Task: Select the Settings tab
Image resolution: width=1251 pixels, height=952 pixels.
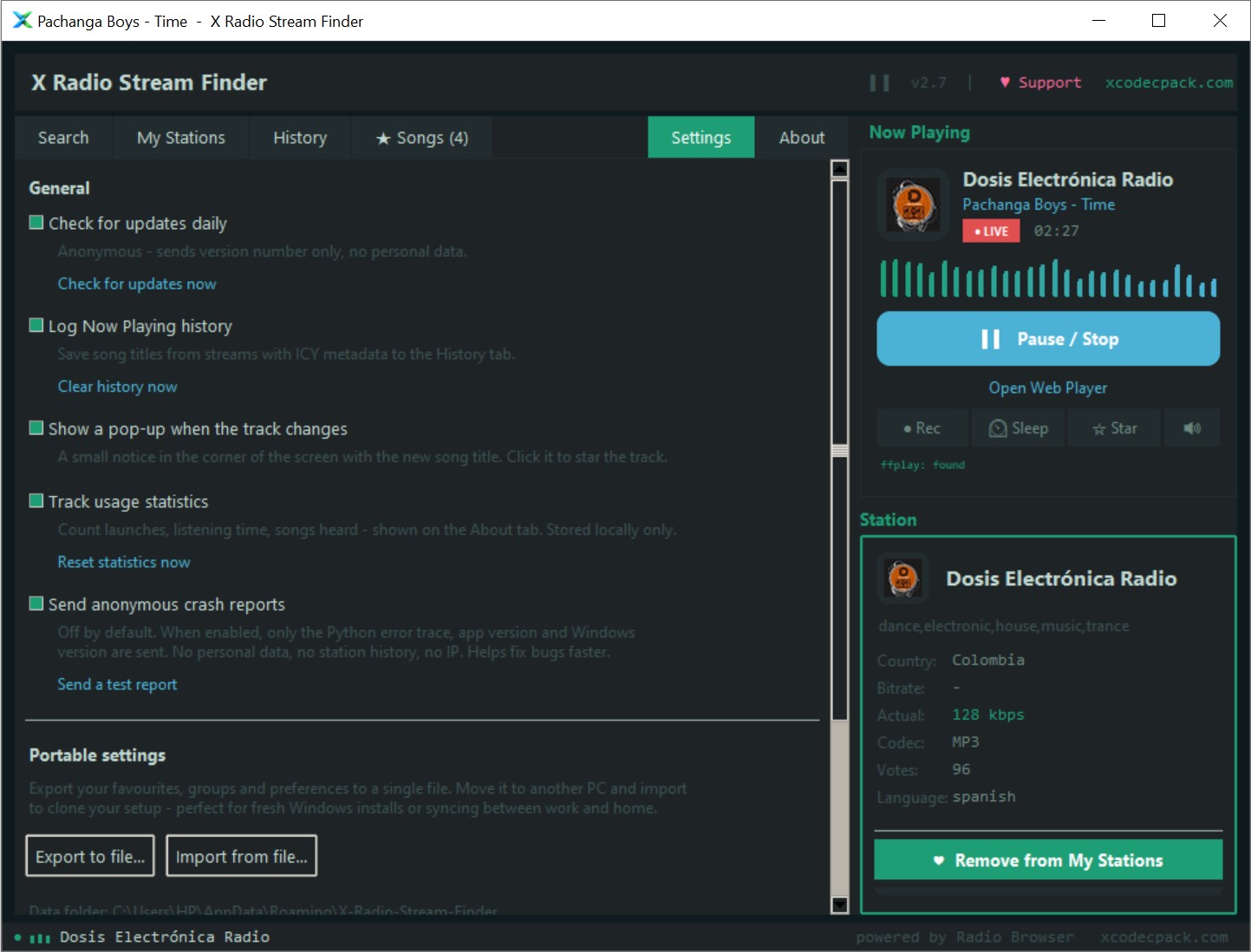Action: tap(701, 138)
